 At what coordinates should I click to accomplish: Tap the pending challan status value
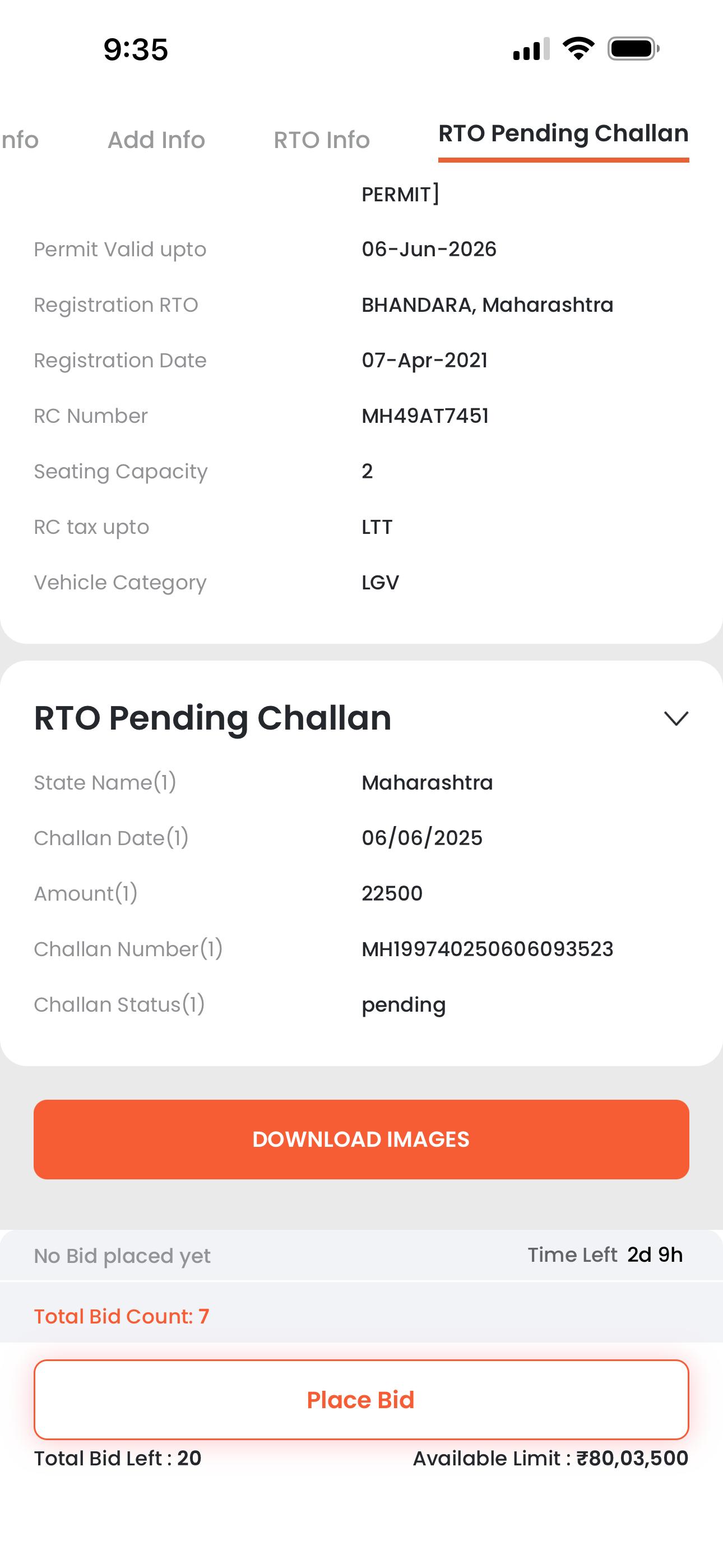click(404, 1005)
